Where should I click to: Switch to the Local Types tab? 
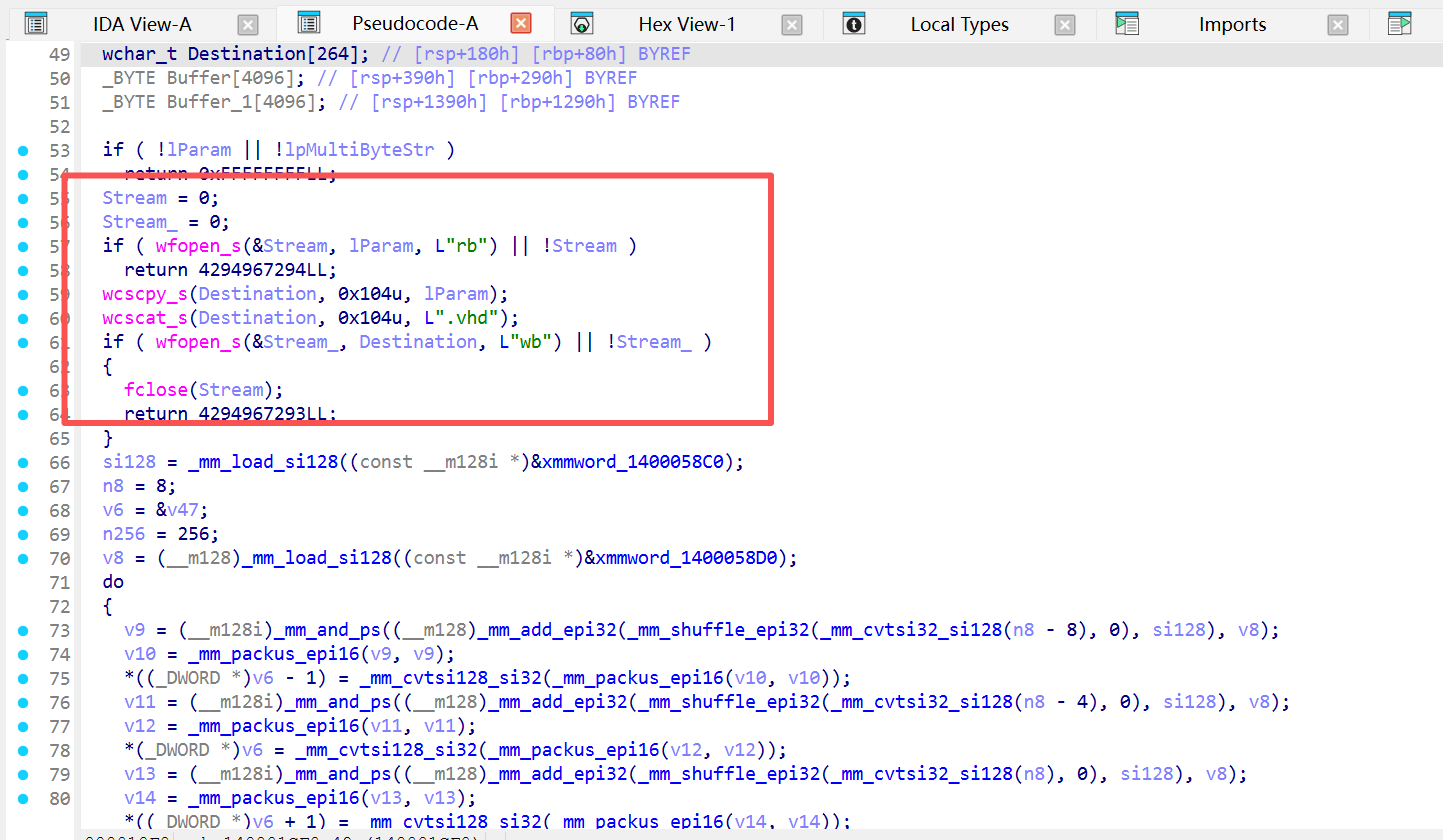[959, 25]
